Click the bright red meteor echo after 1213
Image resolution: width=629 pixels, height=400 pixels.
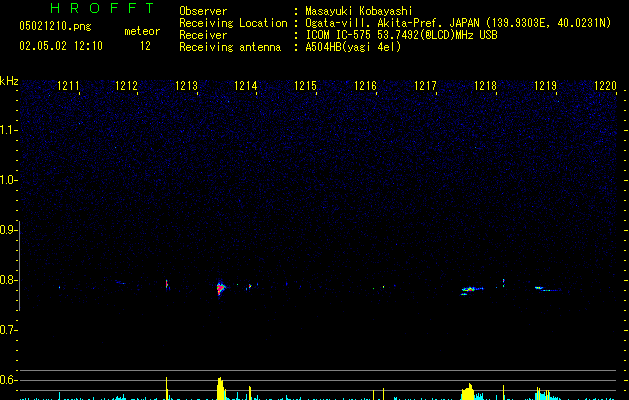(x=221, y=288)
